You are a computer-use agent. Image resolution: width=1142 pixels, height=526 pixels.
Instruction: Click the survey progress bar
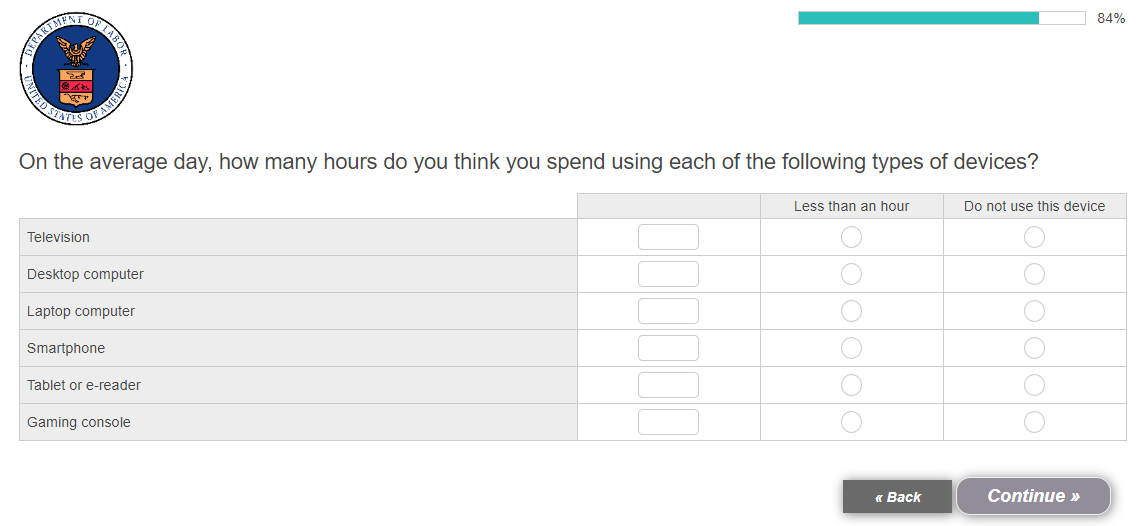(941, 18)
